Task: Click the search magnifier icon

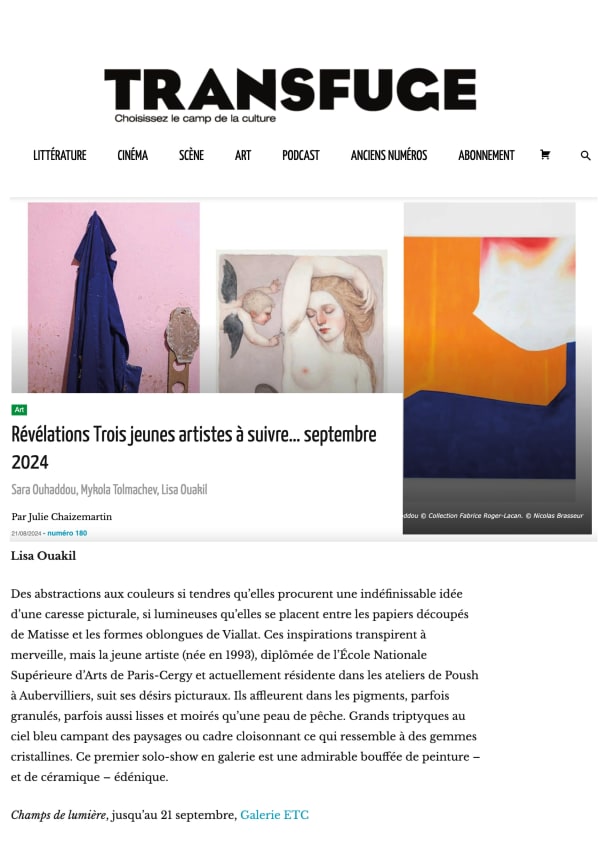Action: coord(585,155)
